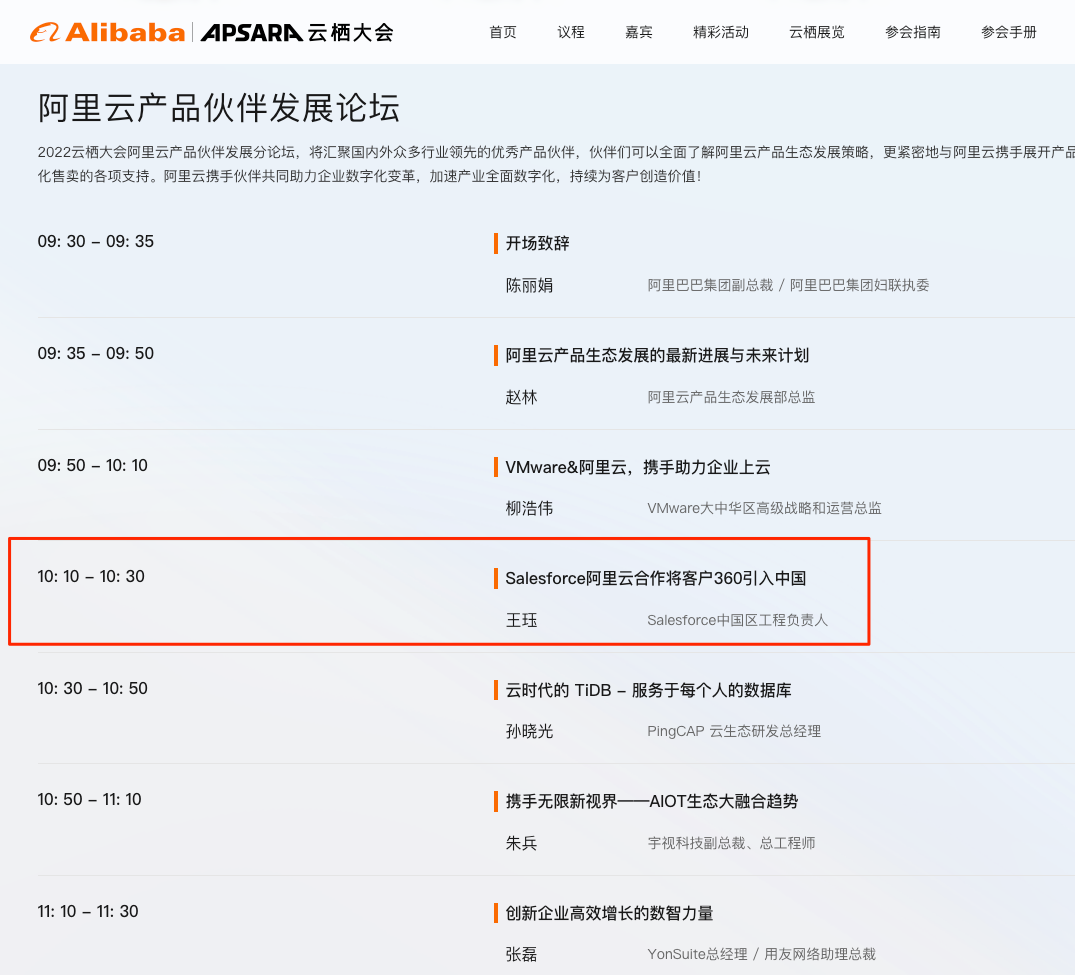Click Salesforce阿里云合作将客户360引入中国 session title
1075x975 pixels.
tap(655, 578)
